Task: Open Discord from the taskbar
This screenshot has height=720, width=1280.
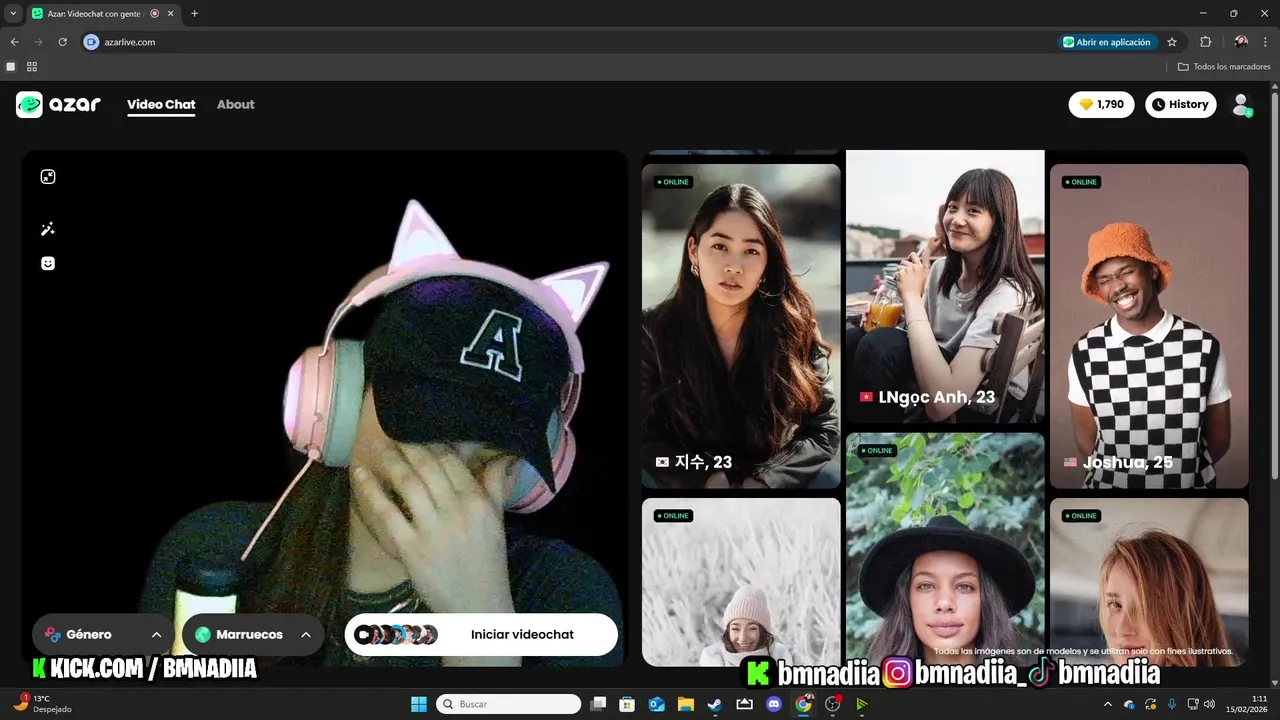Action: pos(773,704)
